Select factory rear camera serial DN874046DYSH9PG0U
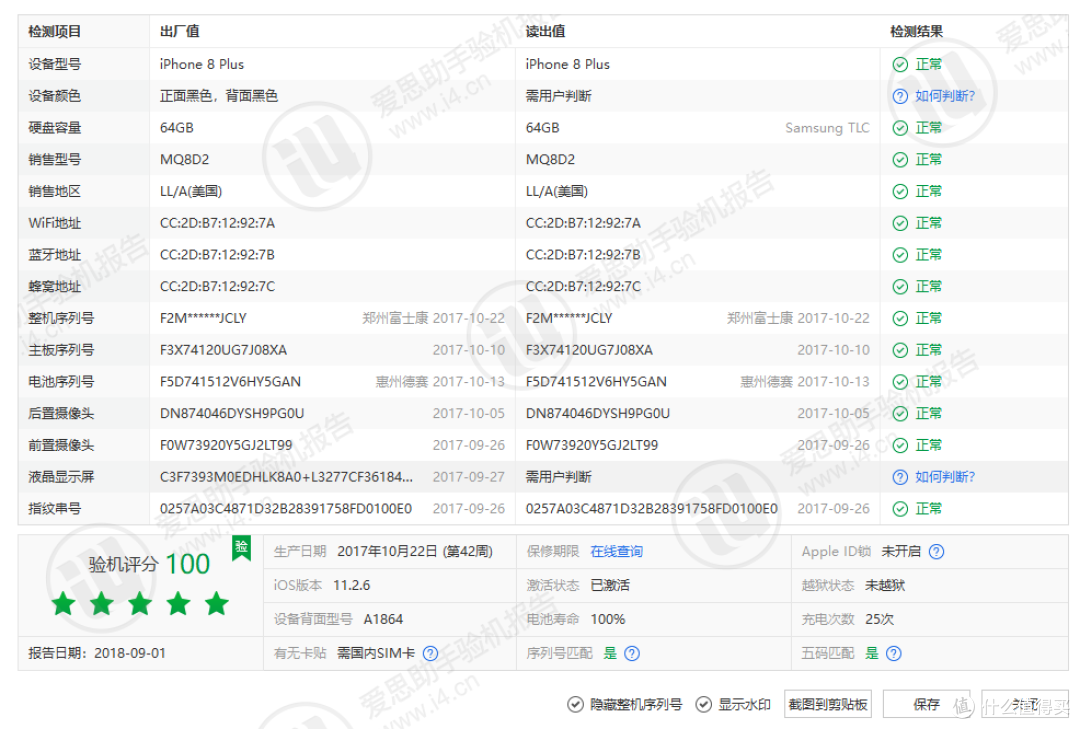This screenshot has width=1080, height=729. (232, 413)
